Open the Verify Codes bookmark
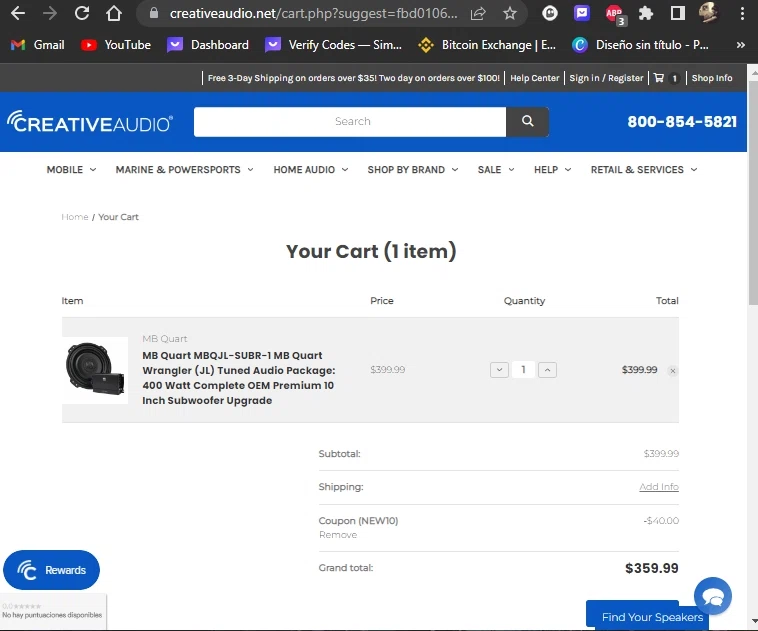Viewport: 758px width, 631px height. click(334, 45)
